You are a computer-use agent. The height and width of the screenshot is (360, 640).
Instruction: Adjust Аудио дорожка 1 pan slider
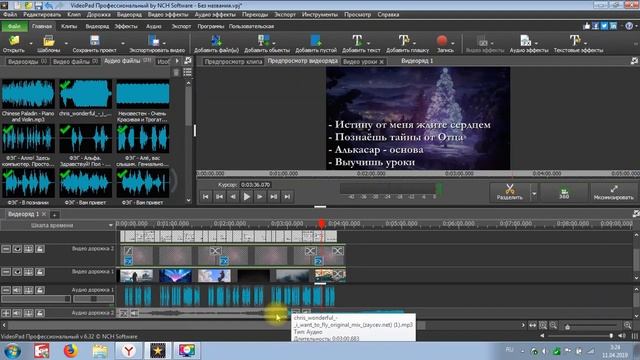(x=93, y=299)
